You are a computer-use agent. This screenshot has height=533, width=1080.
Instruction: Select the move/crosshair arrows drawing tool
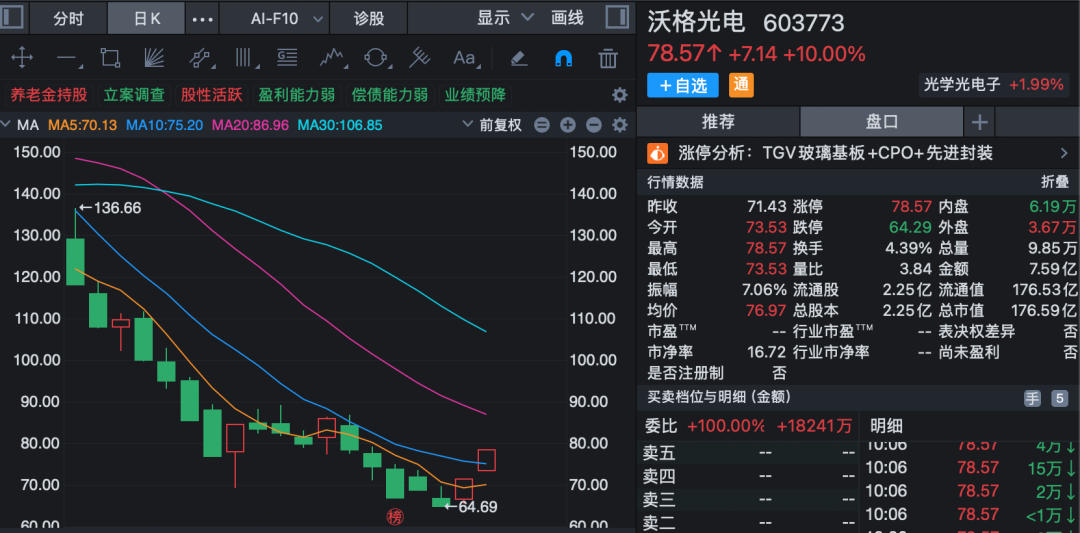pyautogui.click(x=22, y=58)
